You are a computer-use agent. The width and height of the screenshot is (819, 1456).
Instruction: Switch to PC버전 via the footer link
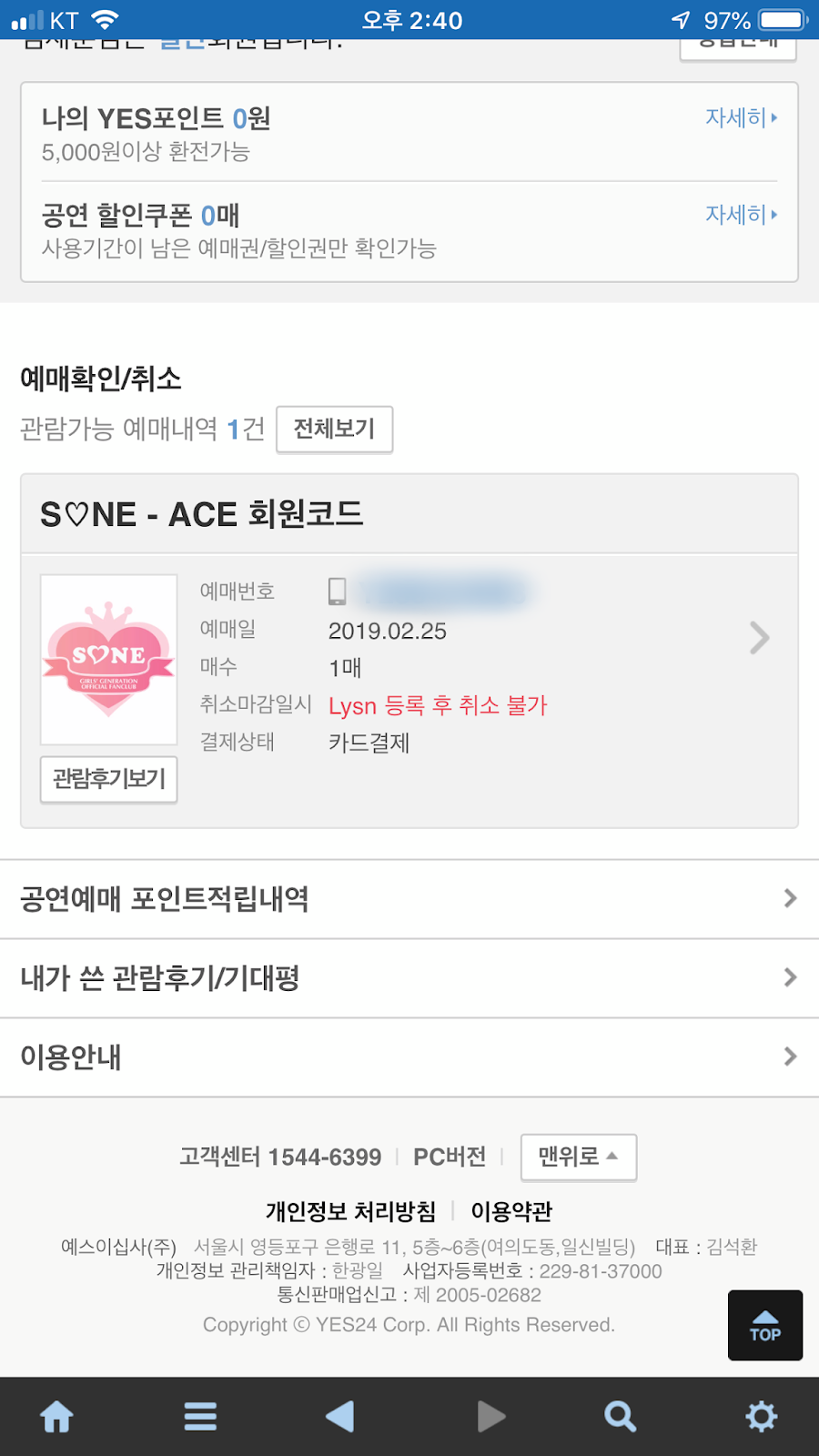(449, 1157)
